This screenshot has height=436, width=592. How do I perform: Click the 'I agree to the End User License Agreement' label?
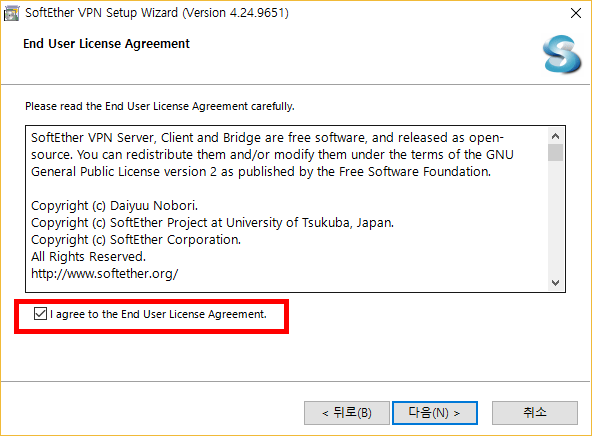click(158, 314)
